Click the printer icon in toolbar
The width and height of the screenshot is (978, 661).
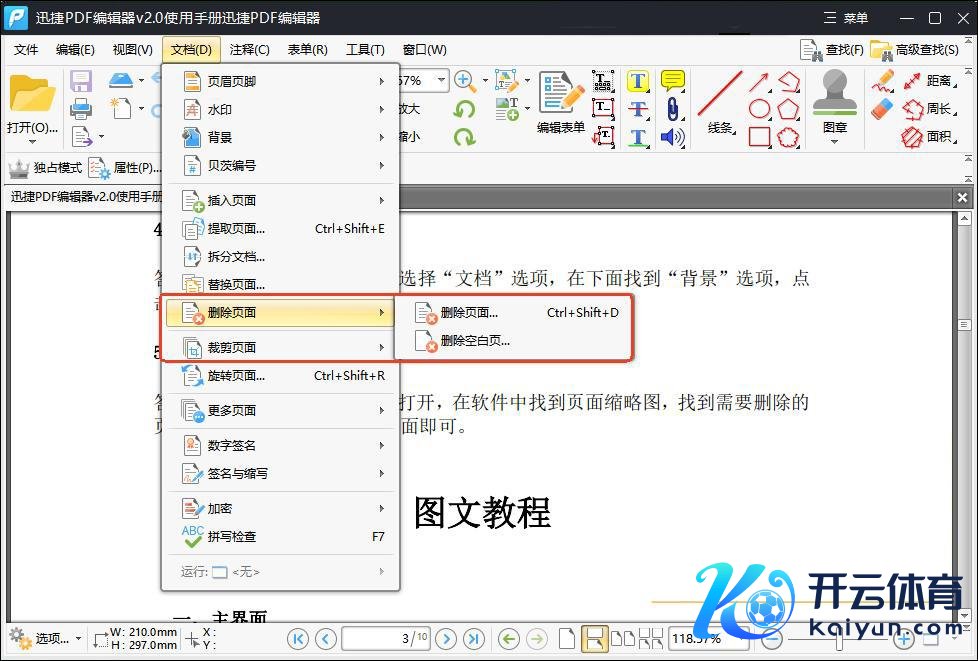(81, 108)
